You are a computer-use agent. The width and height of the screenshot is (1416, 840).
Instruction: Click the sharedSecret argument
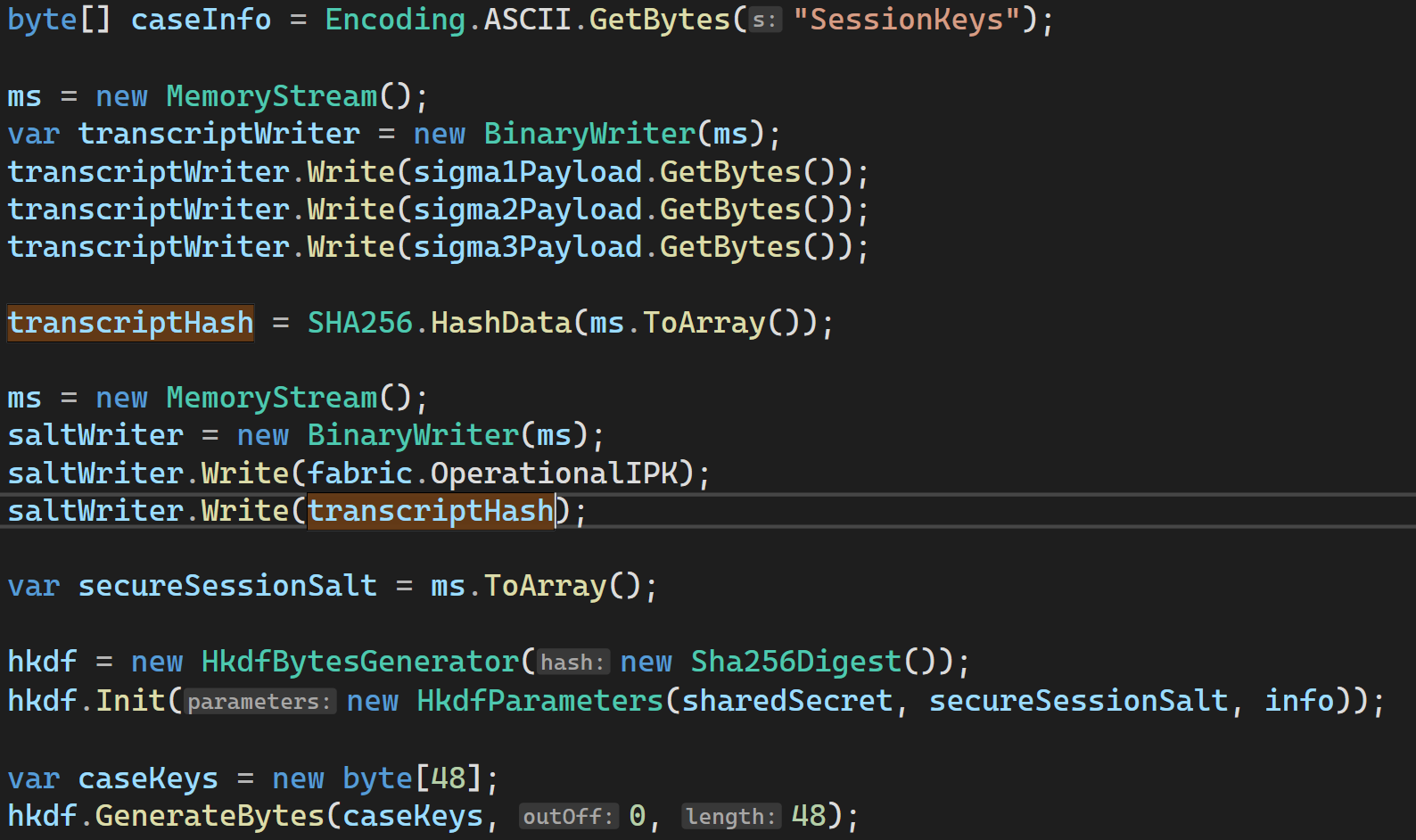tap(786, 701)
